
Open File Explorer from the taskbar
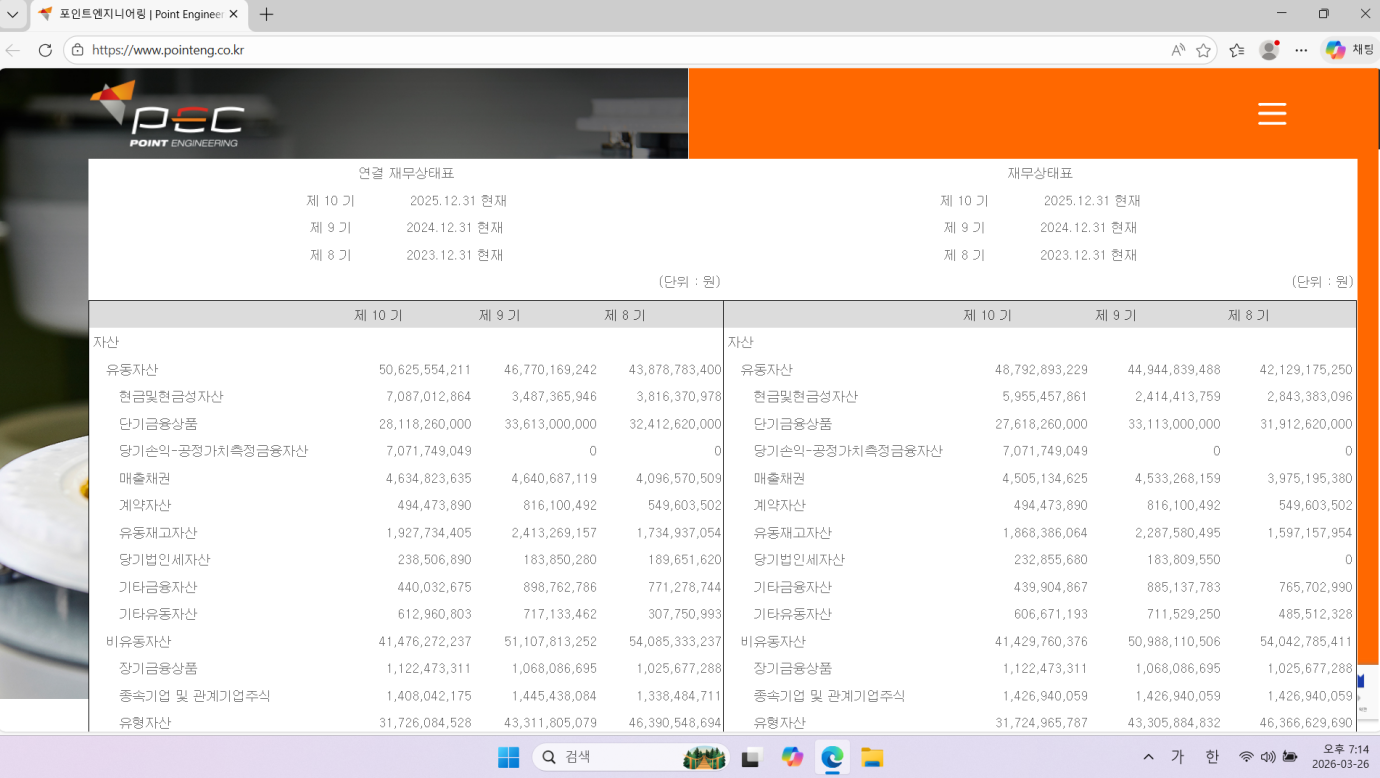click(872, 757)
